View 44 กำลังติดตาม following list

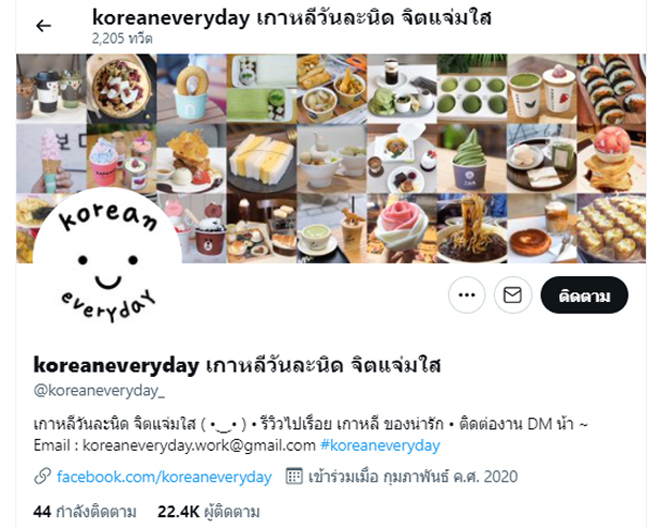tap(85, 512)
